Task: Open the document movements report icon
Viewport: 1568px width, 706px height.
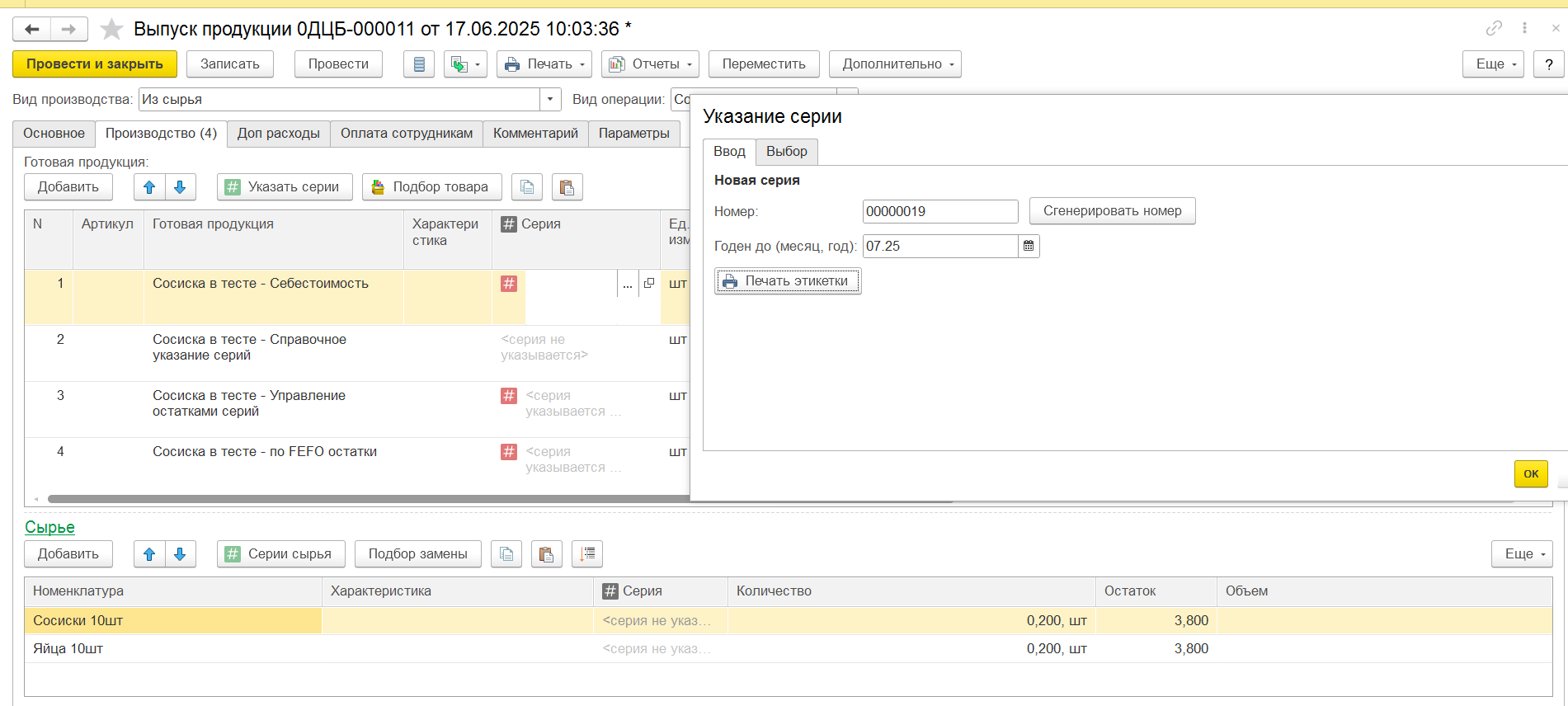Action: point(419,64)
